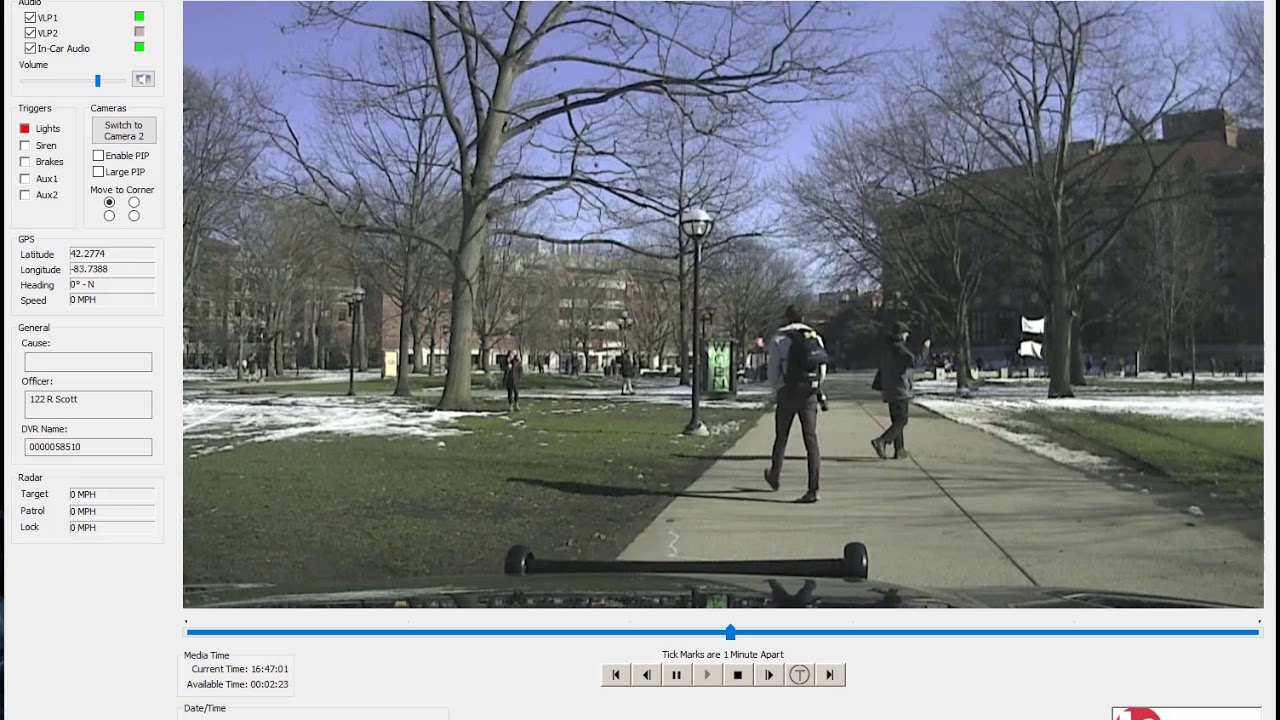Stop the video playback
Image resolution: width=1280 pixels, height=720 pixels.
pos(738,675)
